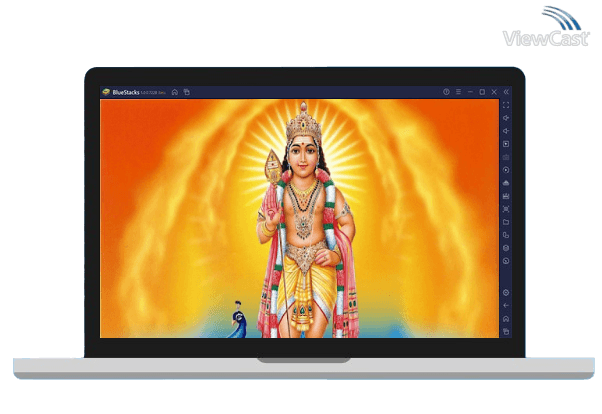Open settings gear in sidebar
Screen dimensions: 602x414
coord(506,293)
